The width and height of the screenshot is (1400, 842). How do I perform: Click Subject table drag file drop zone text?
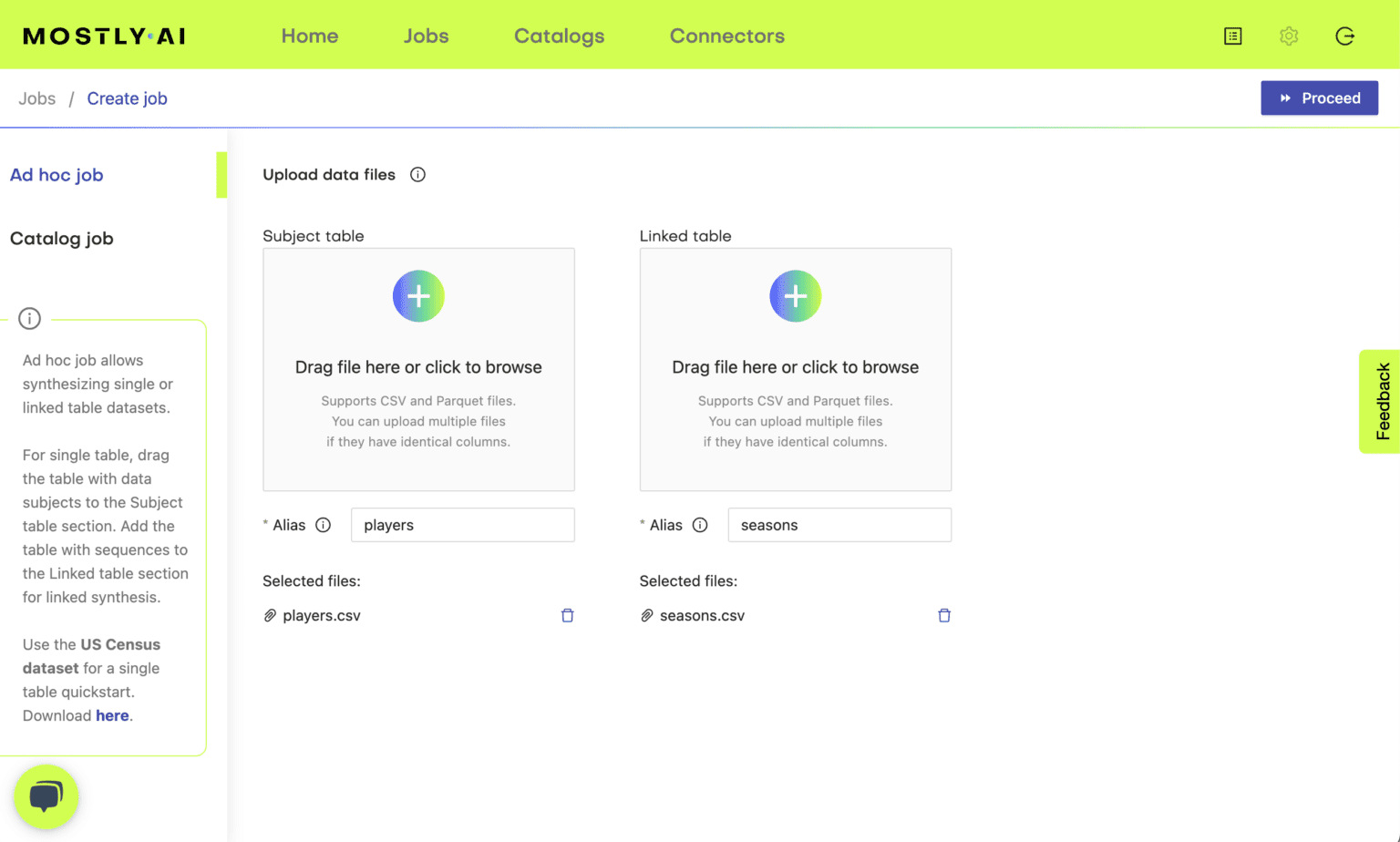click(x=418, y=367)
